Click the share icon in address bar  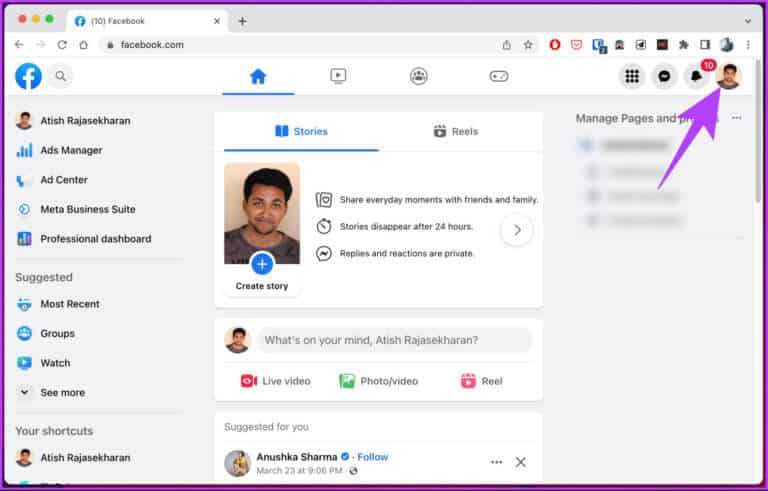click(x=506, y=45)
